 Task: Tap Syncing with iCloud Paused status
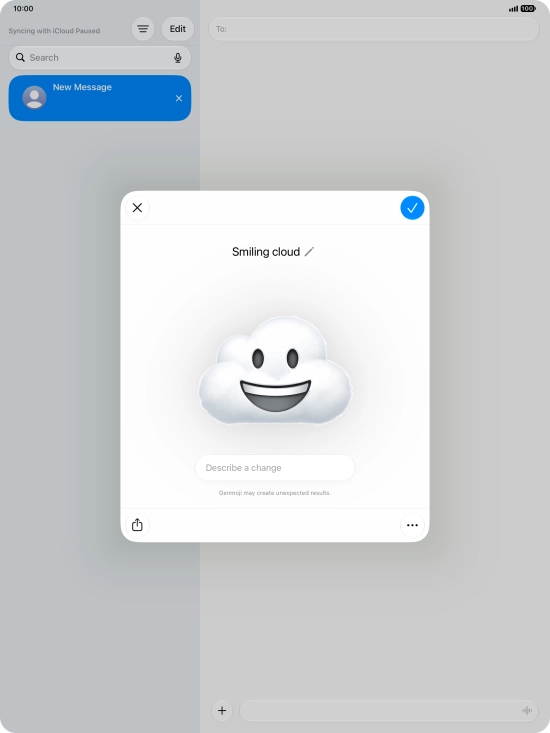(54, 31)
